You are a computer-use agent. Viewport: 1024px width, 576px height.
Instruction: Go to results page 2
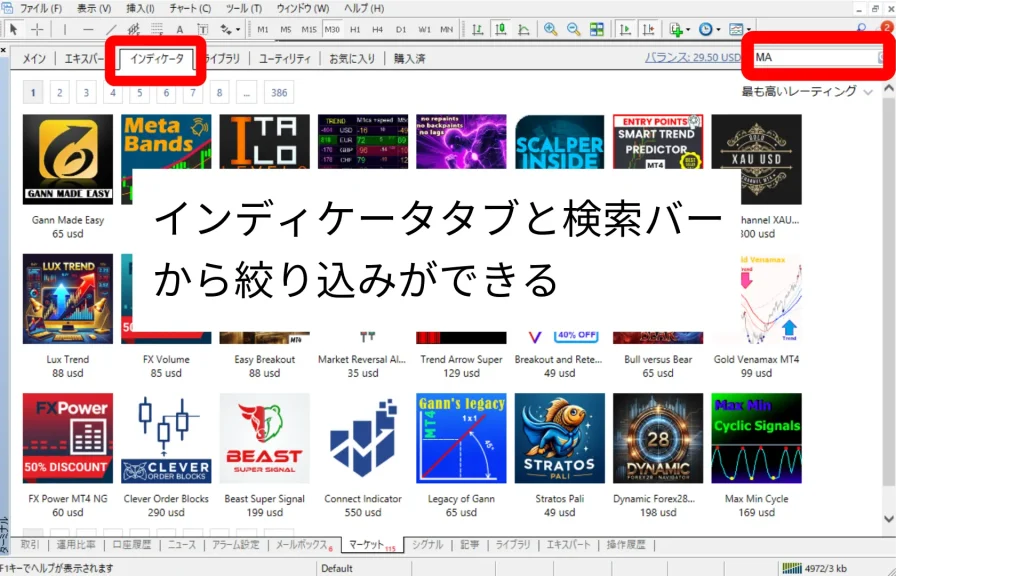(x=59, y=93)
